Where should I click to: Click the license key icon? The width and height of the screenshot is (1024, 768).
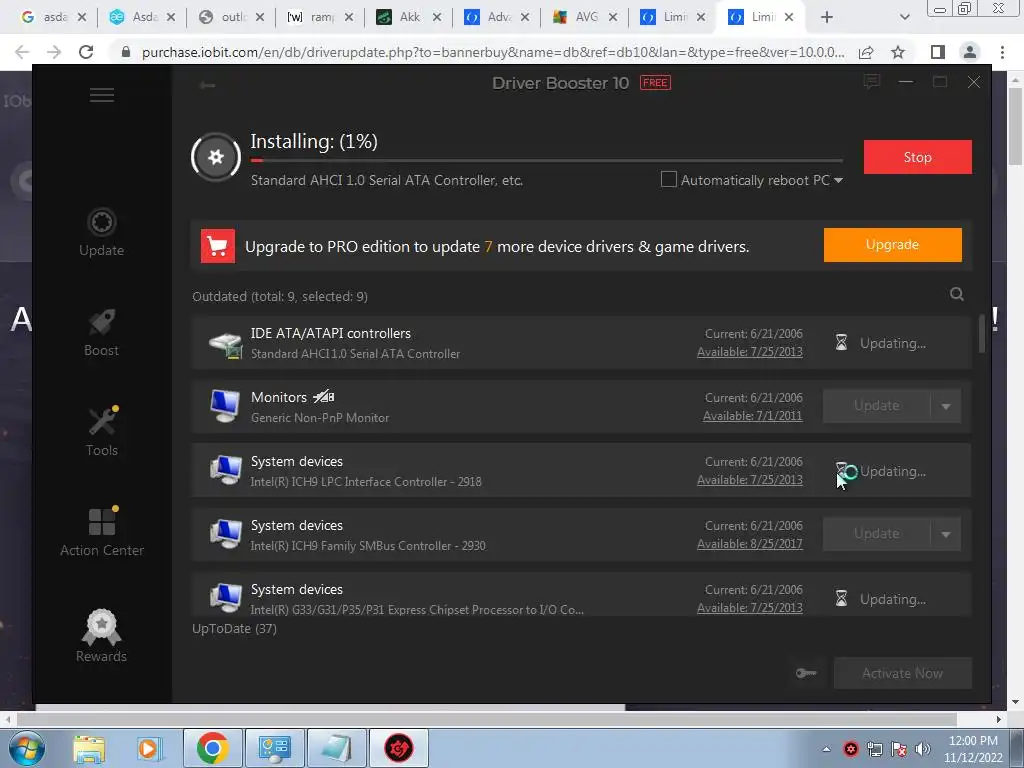click(806, 673)
